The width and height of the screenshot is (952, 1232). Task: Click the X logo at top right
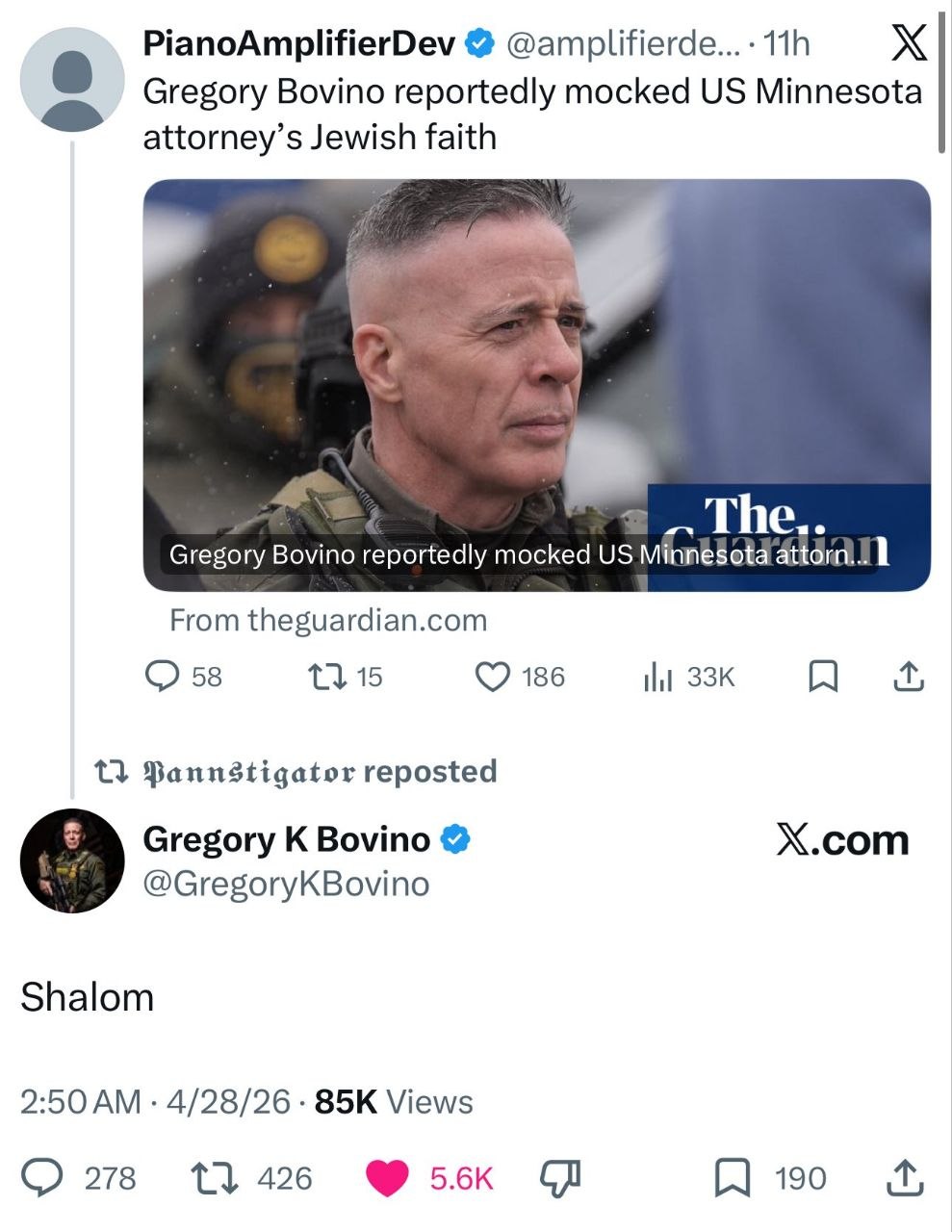click(x=905, y=42)
